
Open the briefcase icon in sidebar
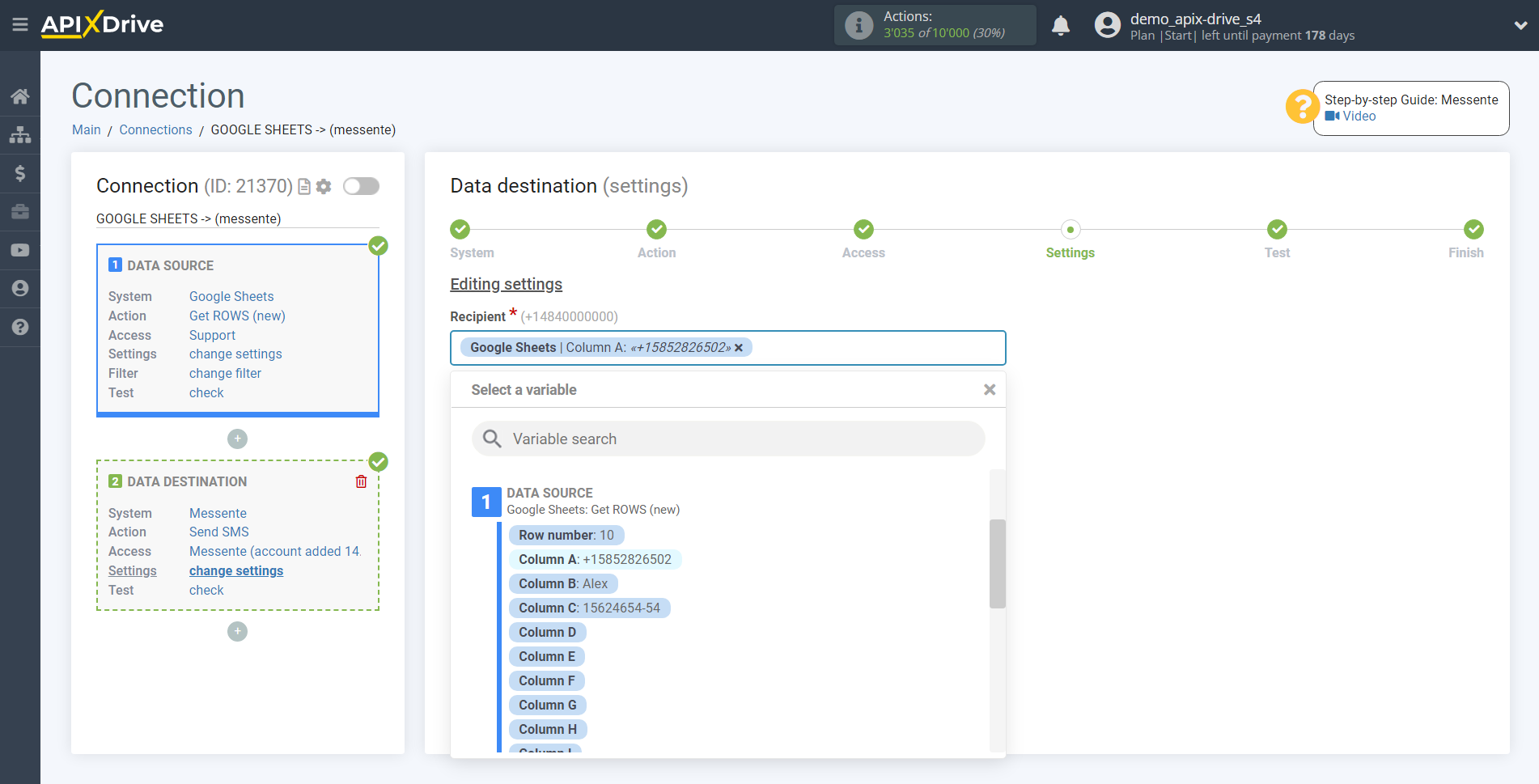pos(20,212)
